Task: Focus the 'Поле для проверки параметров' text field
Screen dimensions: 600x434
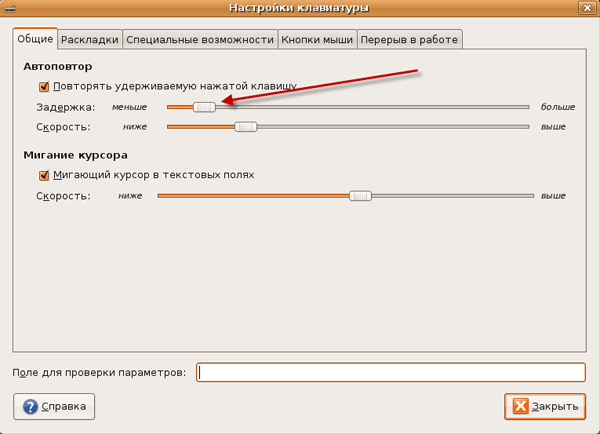Action: click(x=390, y=372)
